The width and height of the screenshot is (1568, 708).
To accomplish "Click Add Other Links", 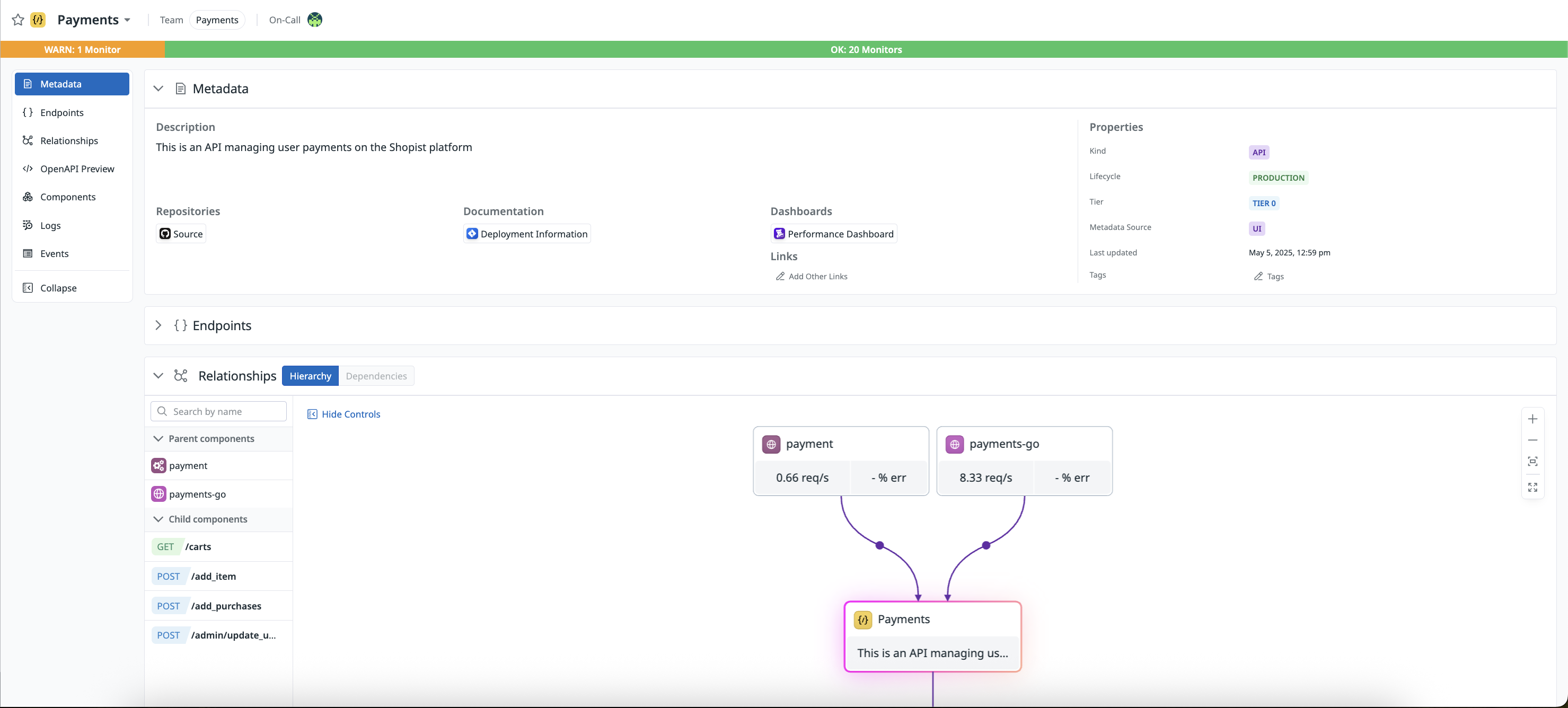I will coord(811,277).
